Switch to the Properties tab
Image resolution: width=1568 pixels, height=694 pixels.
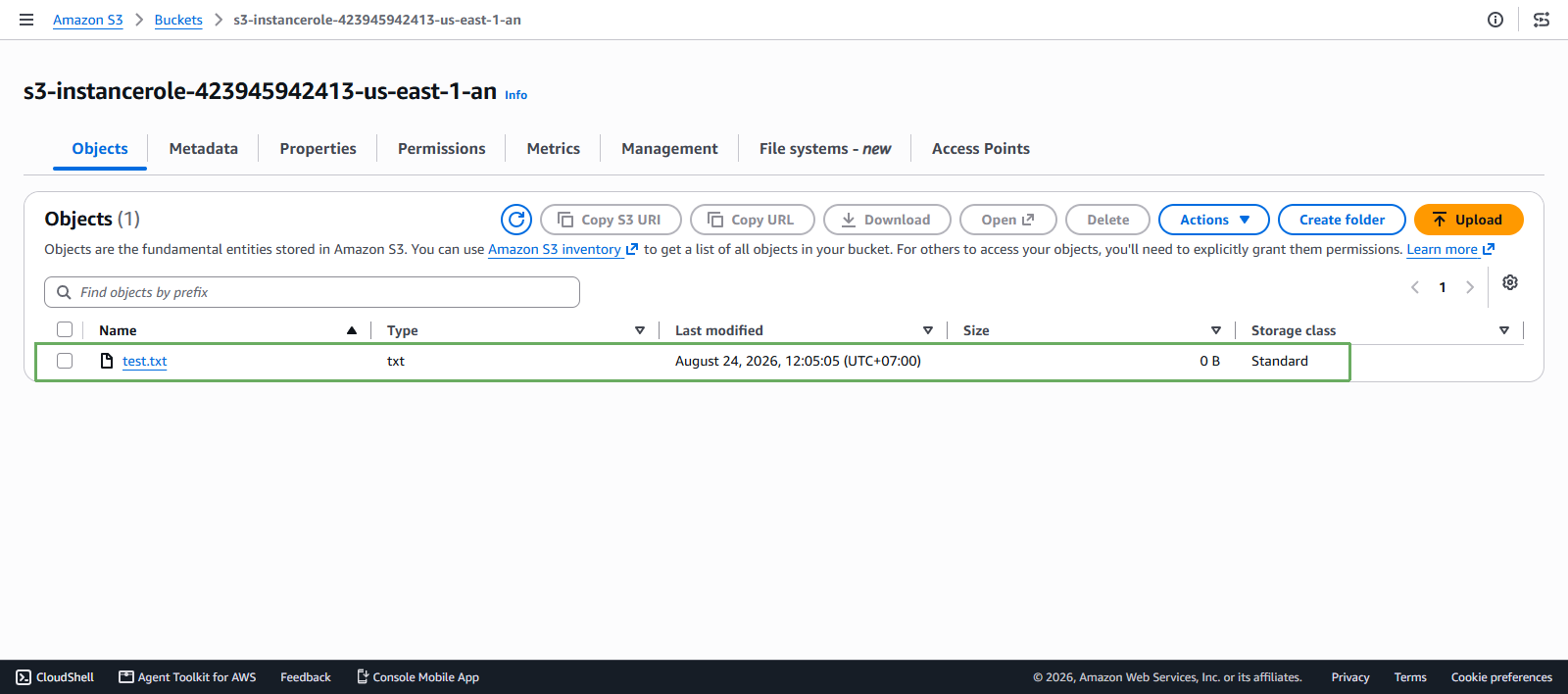318,149
